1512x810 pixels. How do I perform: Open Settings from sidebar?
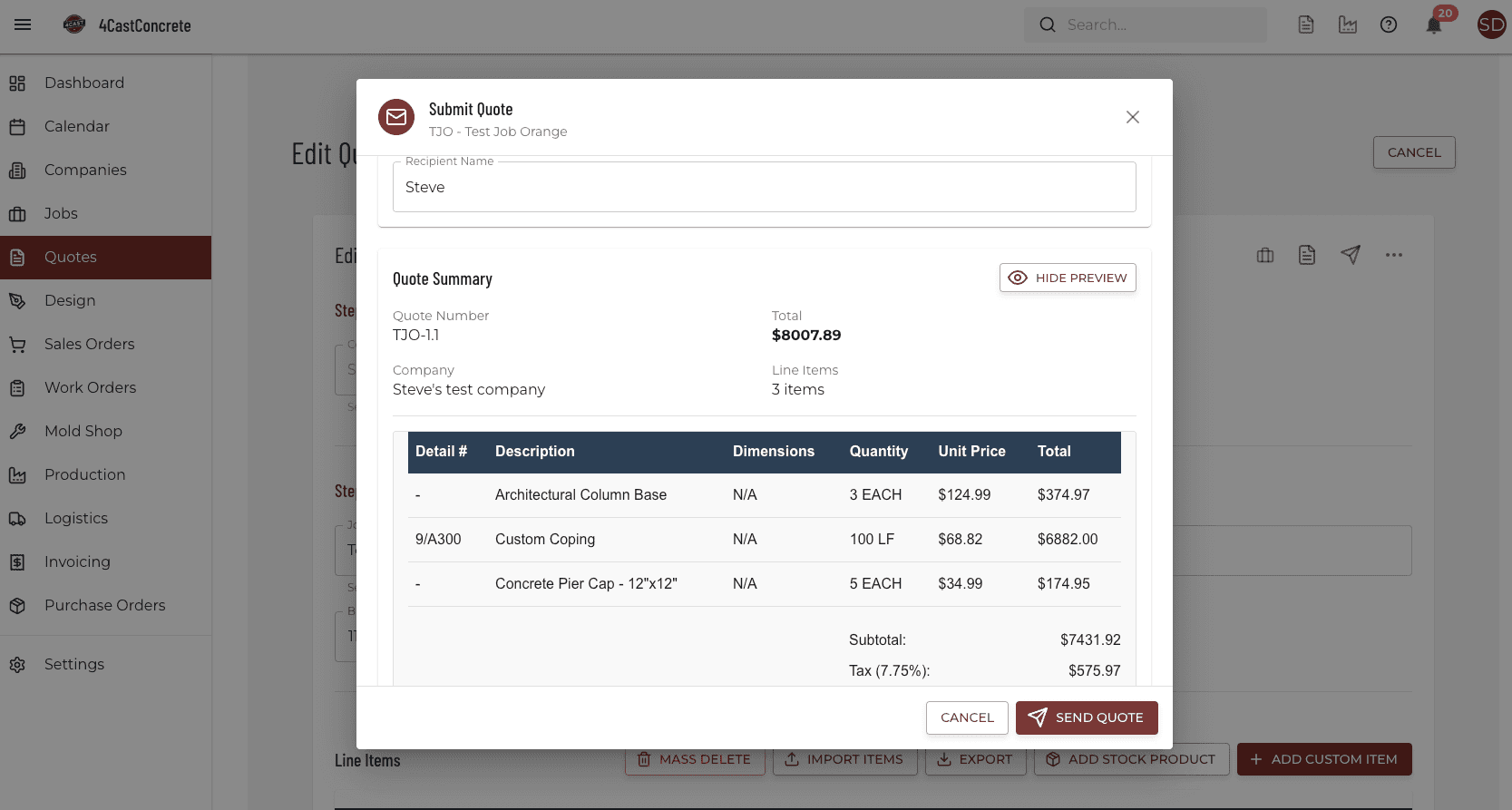[105, 665]
